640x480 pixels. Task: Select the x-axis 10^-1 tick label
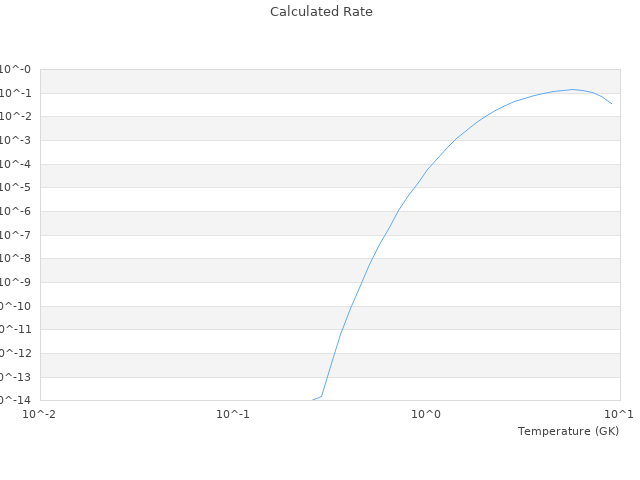[233, 414]
